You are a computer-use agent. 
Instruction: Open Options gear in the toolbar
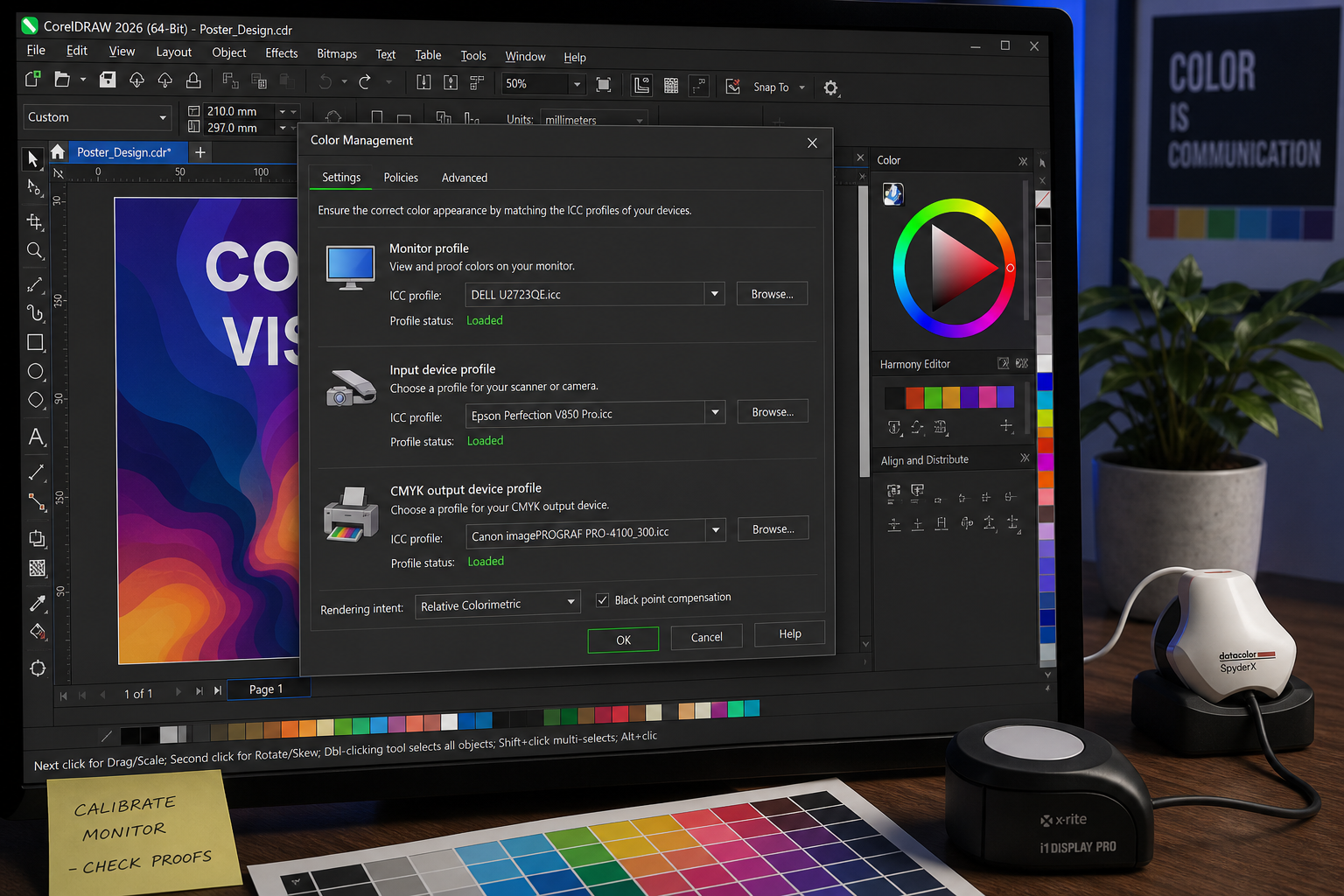tap(831, 87)
